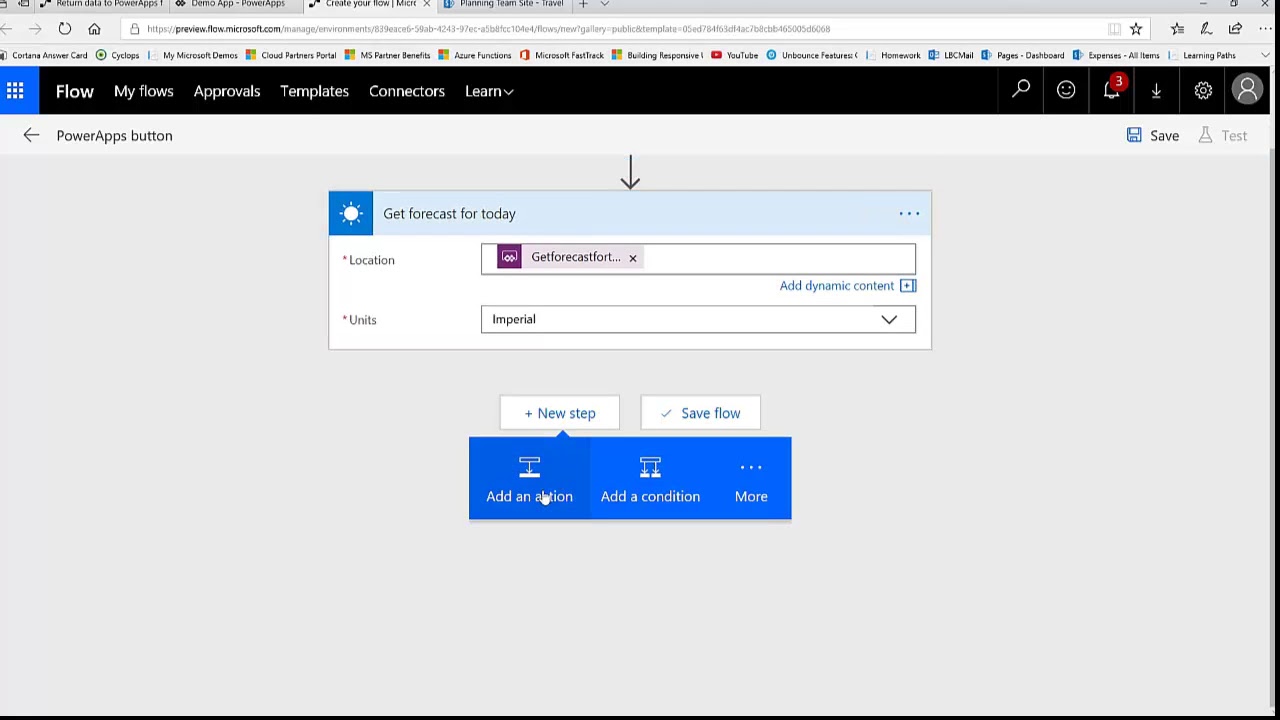
Task: Expand the Learn menu
Action: coord(489,91)
